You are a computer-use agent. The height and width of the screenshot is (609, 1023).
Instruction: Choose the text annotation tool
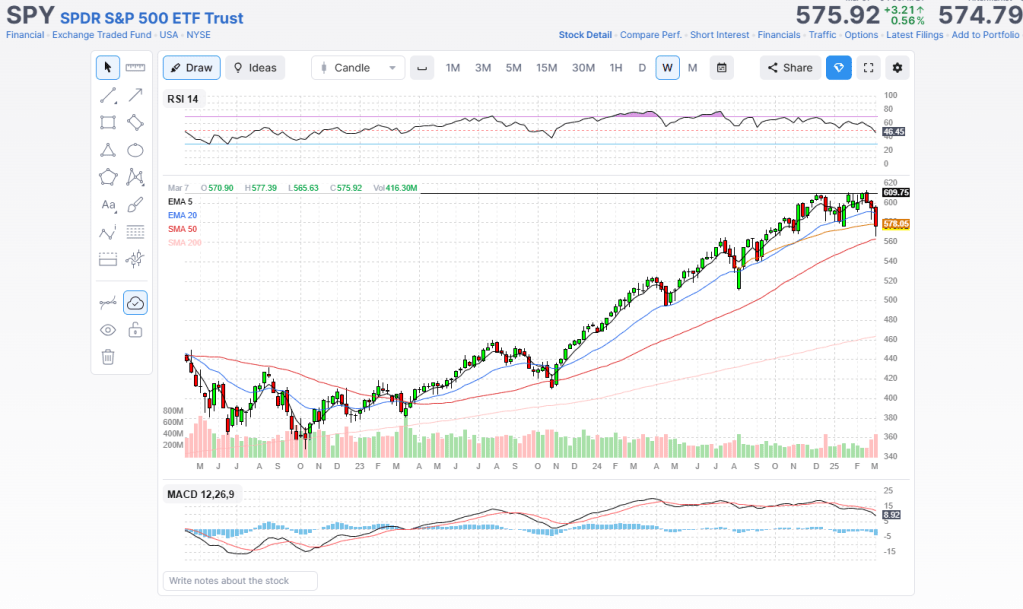pos(108,205)
